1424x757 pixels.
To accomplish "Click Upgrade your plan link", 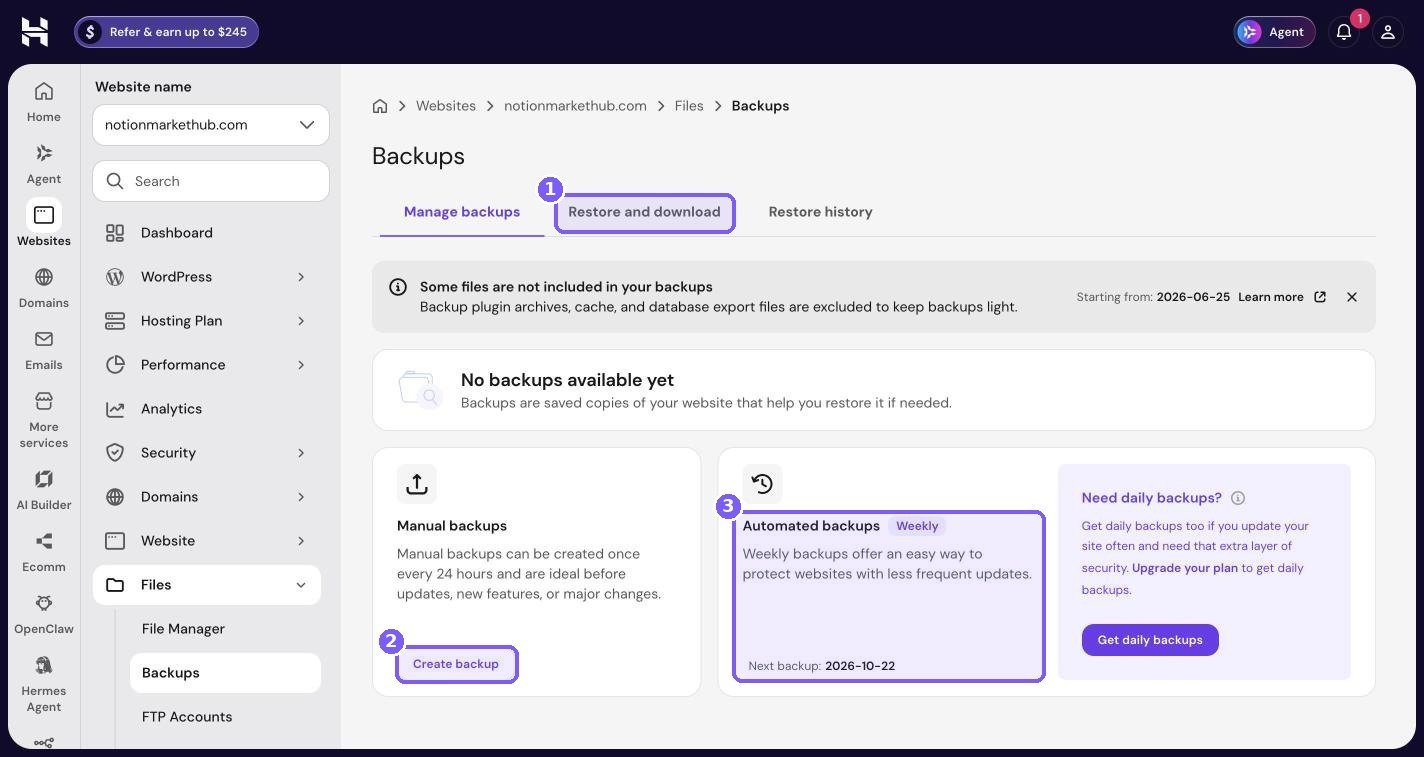I will [1185, 568].
